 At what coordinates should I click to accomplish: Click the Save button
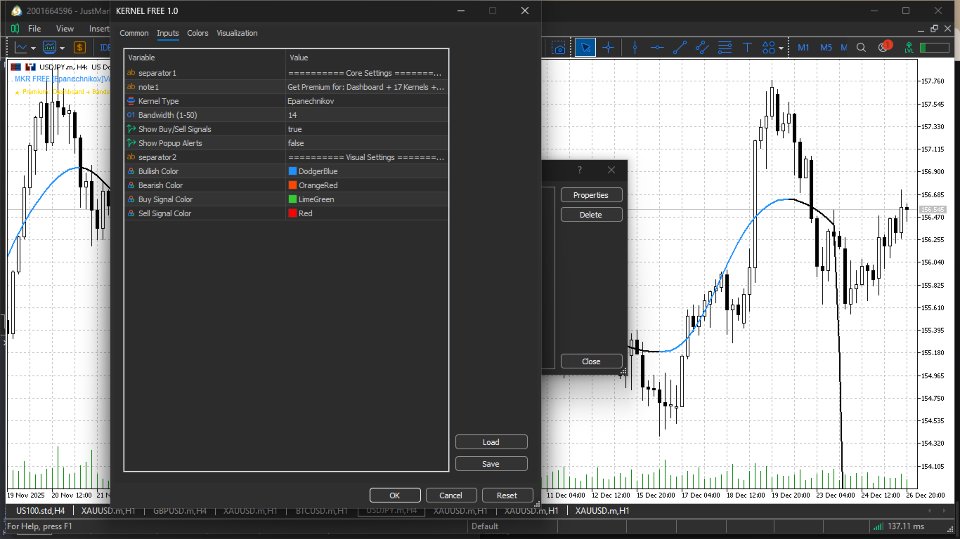[491, 464]
